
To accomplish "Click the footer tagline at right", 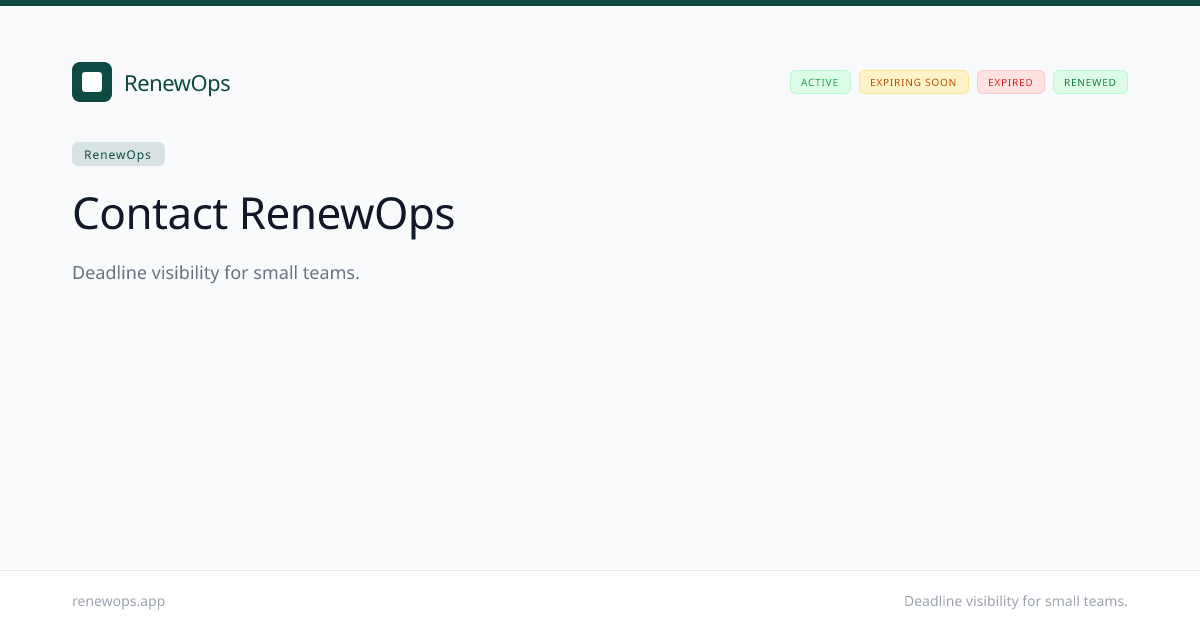I will (x=1016, y=601).
